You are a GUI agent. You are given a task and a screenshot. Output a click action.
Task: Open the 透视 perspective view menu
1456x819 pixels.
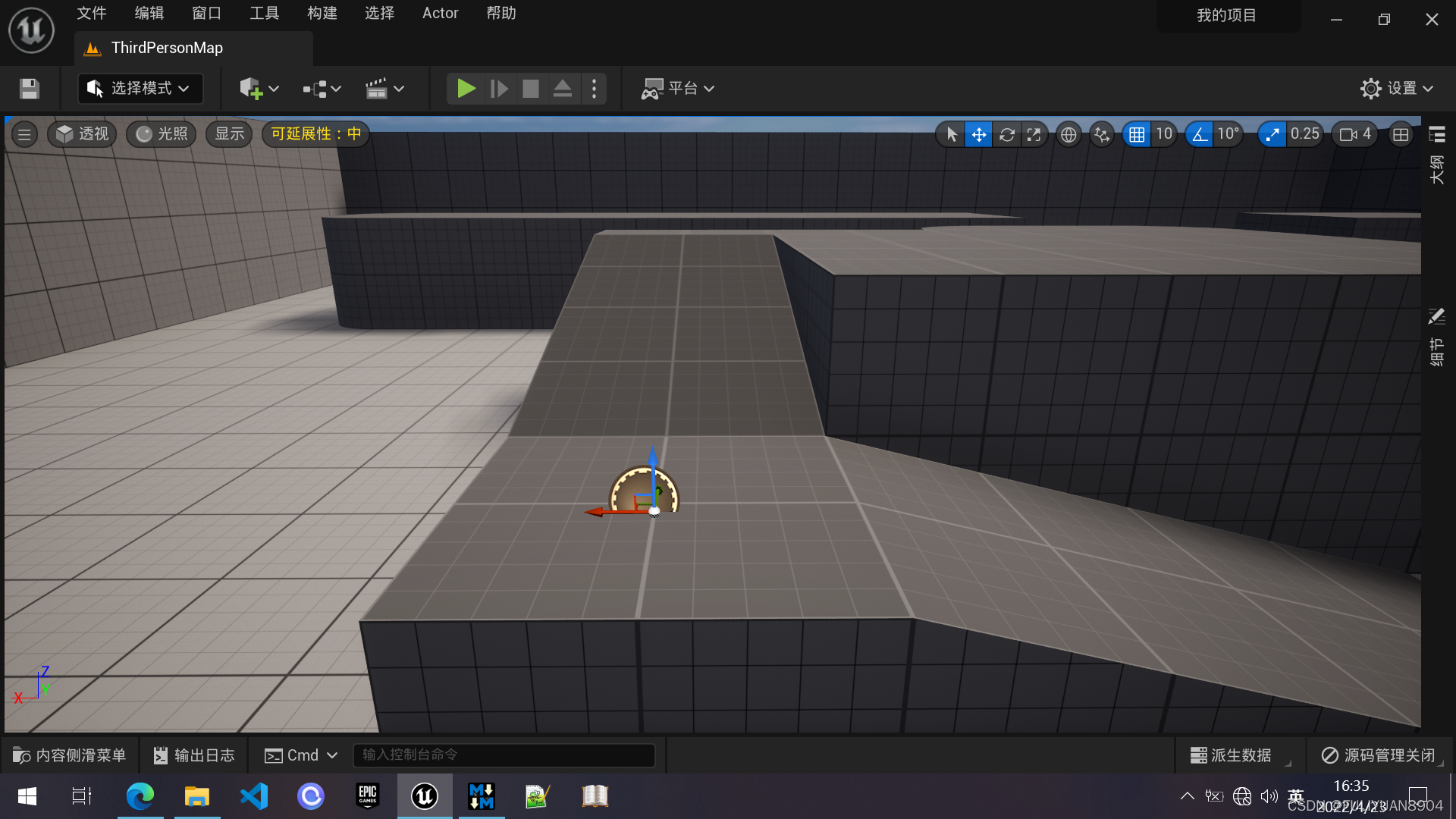point(82,134)
